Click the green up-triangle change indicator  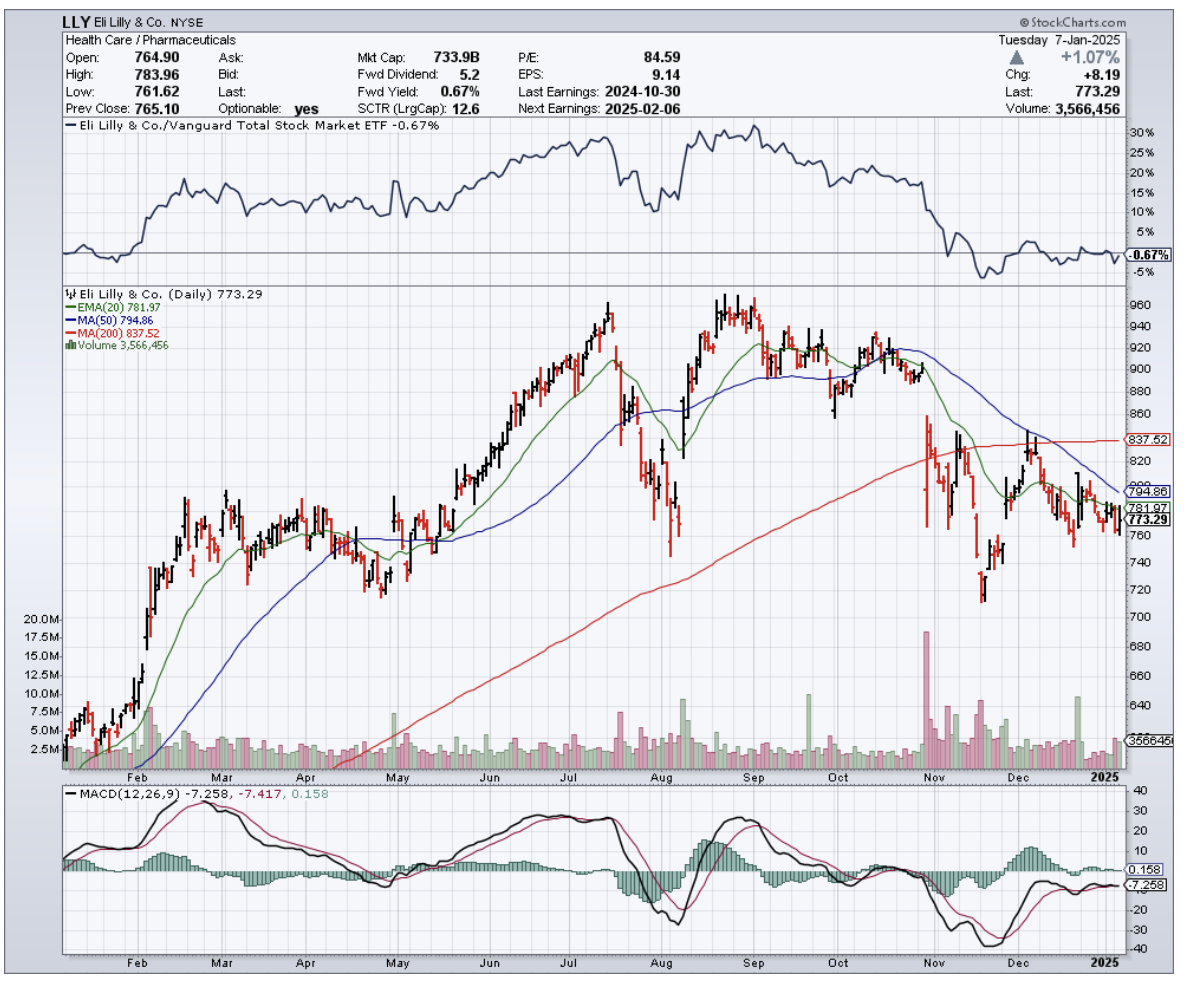coord(1017,57)
